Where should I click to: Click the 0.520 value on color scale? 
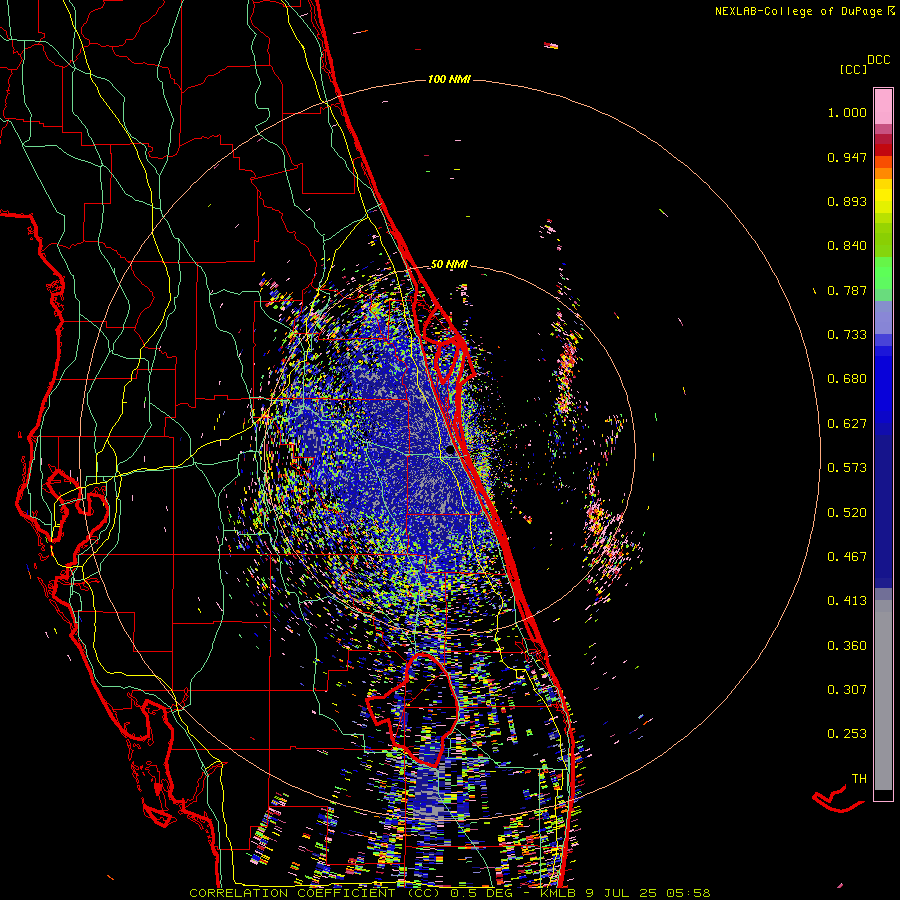pyautogui.click(x=847, y=513)
